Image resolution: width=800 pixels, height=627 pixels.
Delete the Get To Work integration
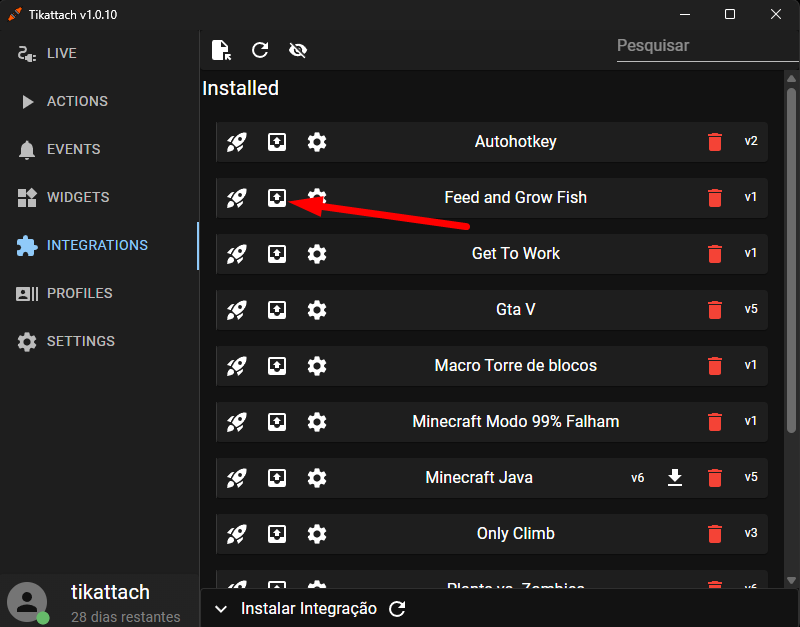pos(715,254)
